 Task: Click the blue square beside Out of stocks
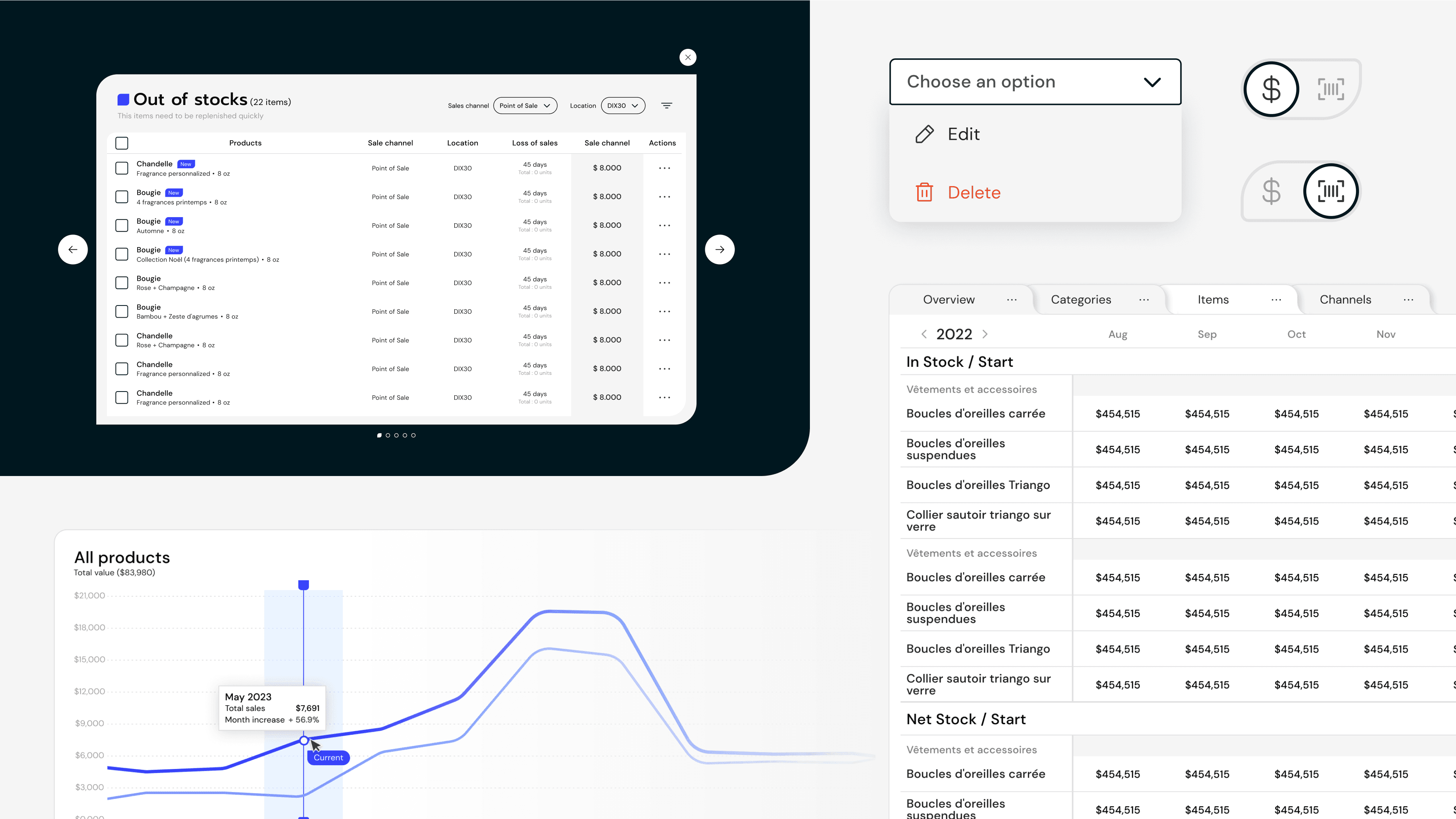point(123,100)
